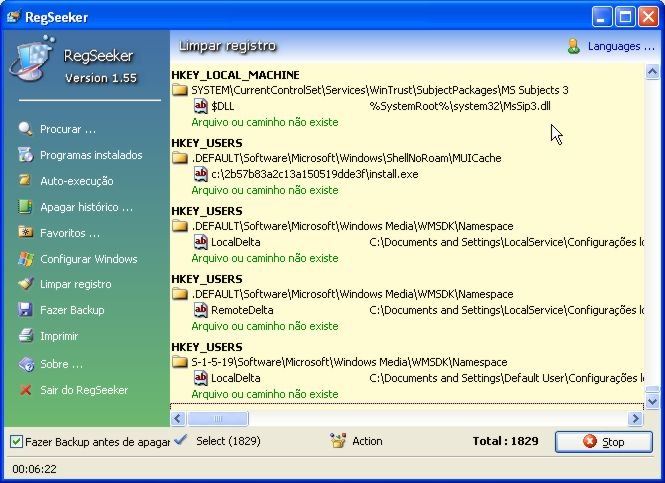Select Limpar registro in sidebar
The width and height of the screenshot is (665, 483).
(75, 284)
